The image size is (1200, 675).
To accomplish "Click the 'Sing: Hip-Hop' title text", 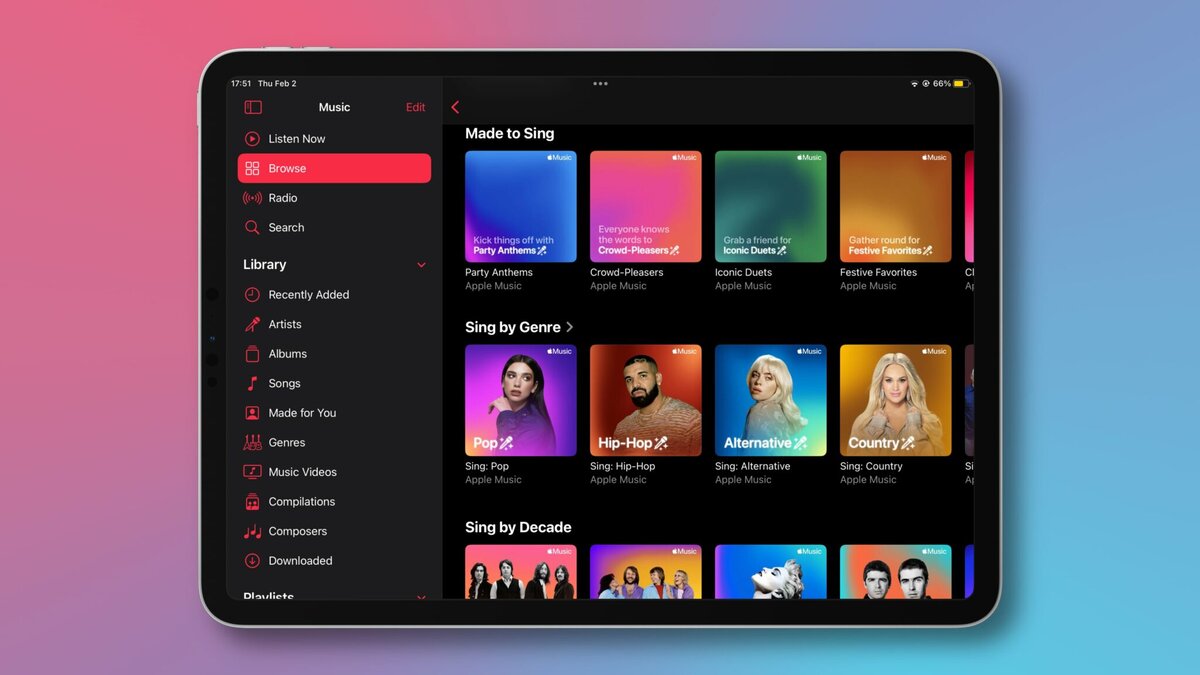I will click(623, 466).
